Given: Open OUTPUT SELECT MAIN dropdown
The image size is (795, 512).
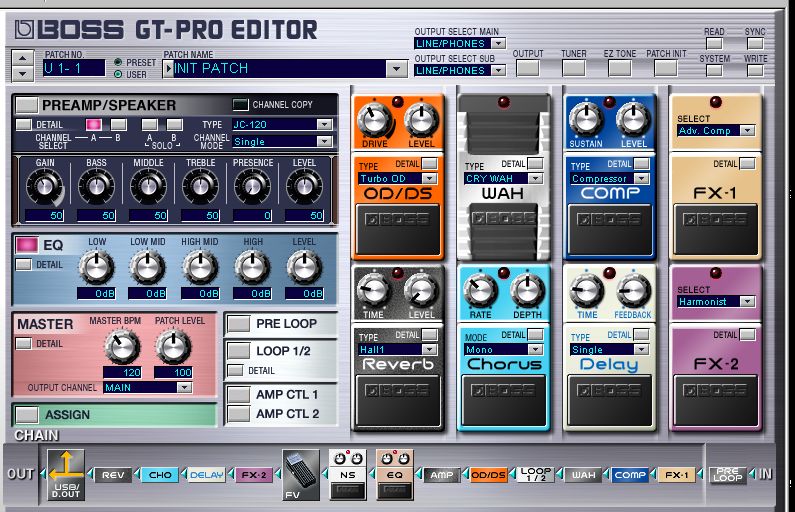Looking at the screenshot, I should point(498,44).
